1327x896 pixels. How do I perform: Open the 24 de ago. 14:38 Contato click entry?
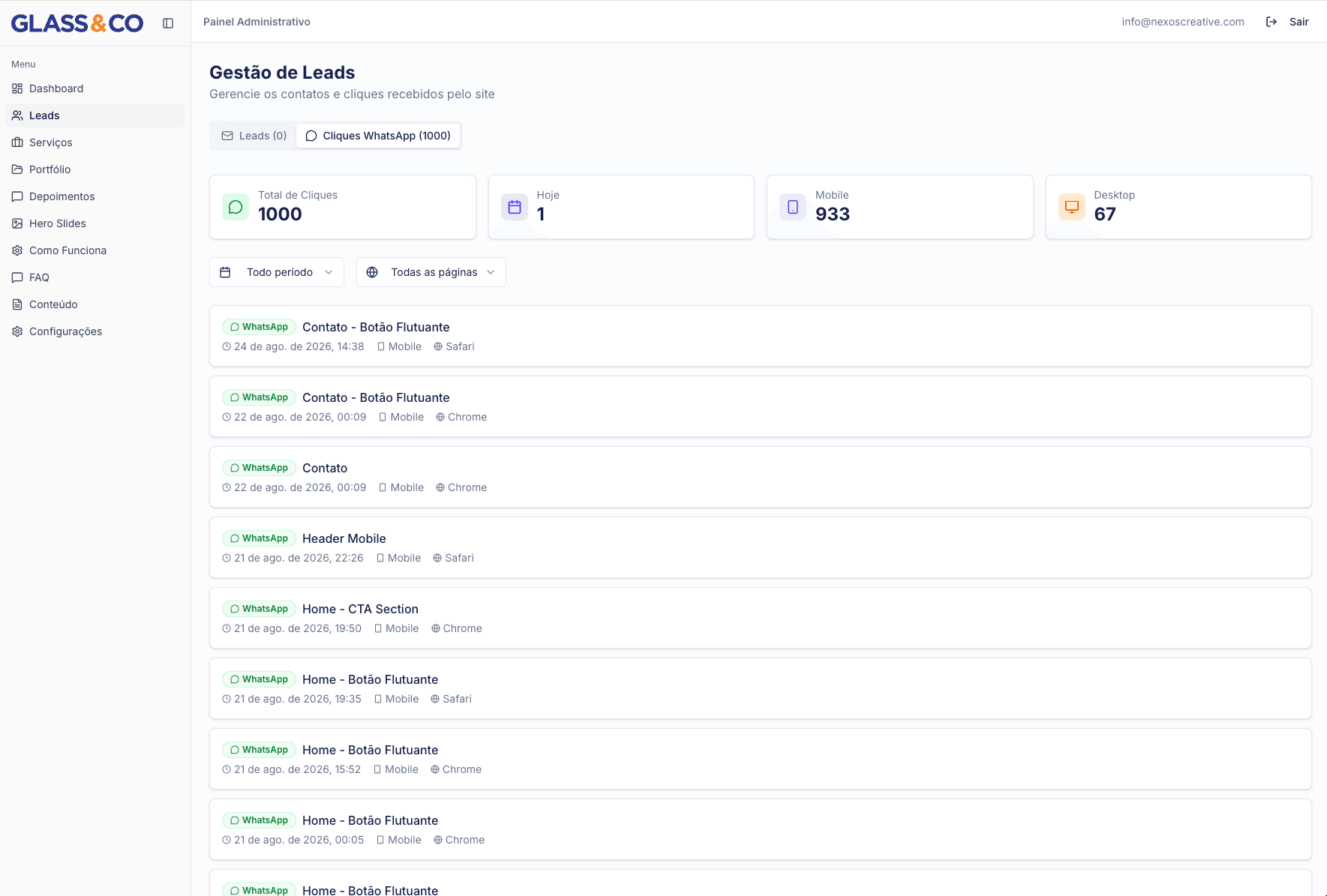tap(761, 336)
